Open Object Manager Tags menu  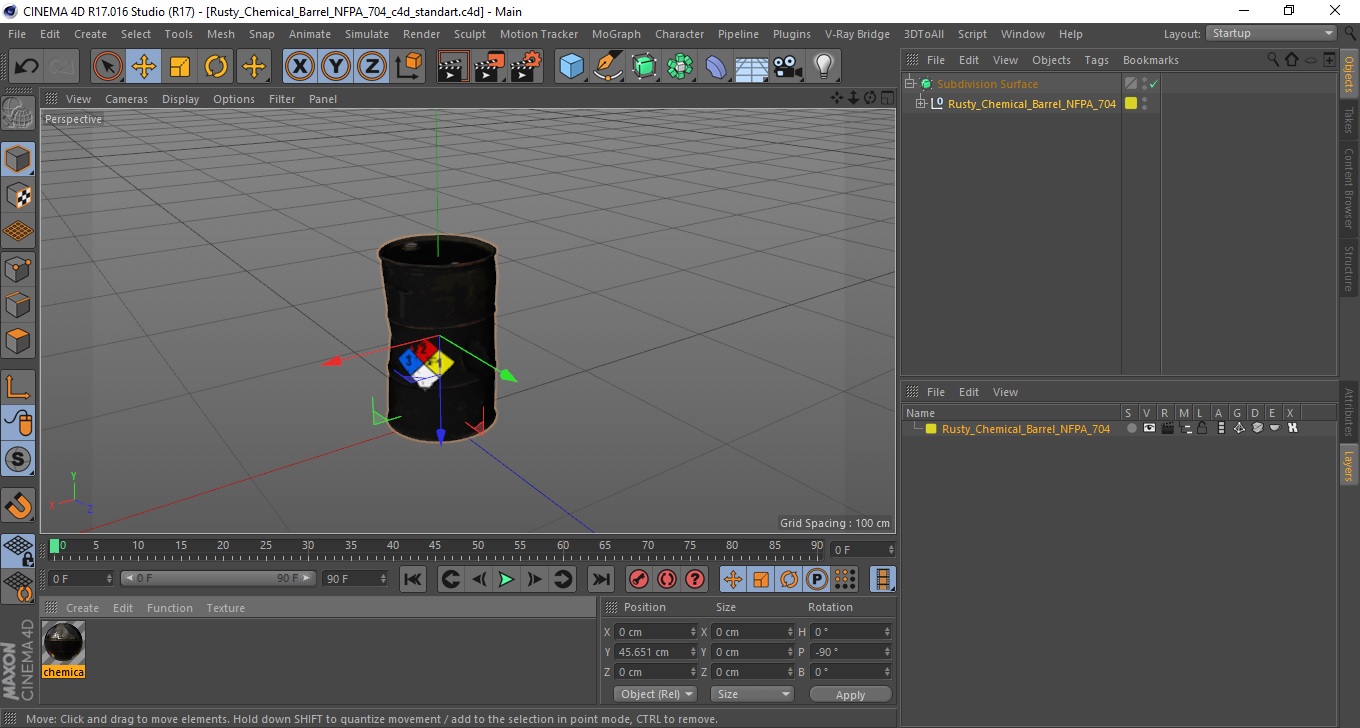pyautogui.click(x=1096, y=60)
